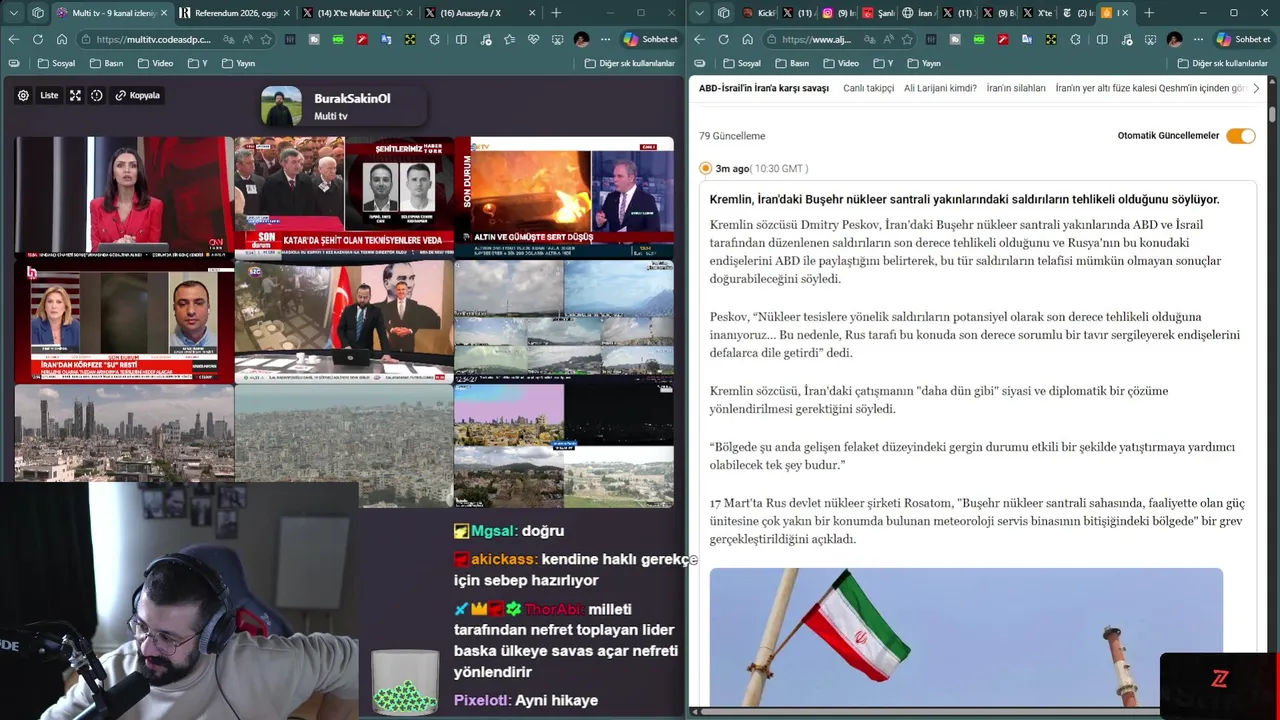Click read aloud icon in Multi tv address bar
Image resolution: width=1280 pixels, height=720 pixels.
pyautogui.click(x=247, y=39)
